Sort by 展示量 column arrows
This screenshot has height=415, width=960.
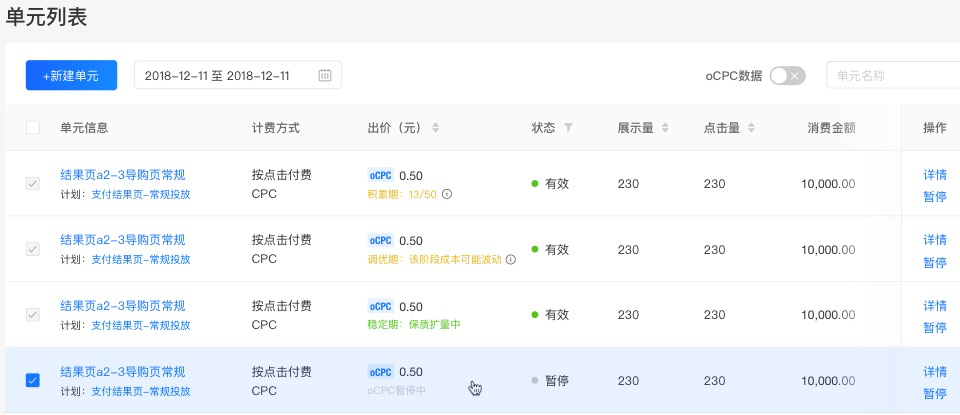point(665,128)
